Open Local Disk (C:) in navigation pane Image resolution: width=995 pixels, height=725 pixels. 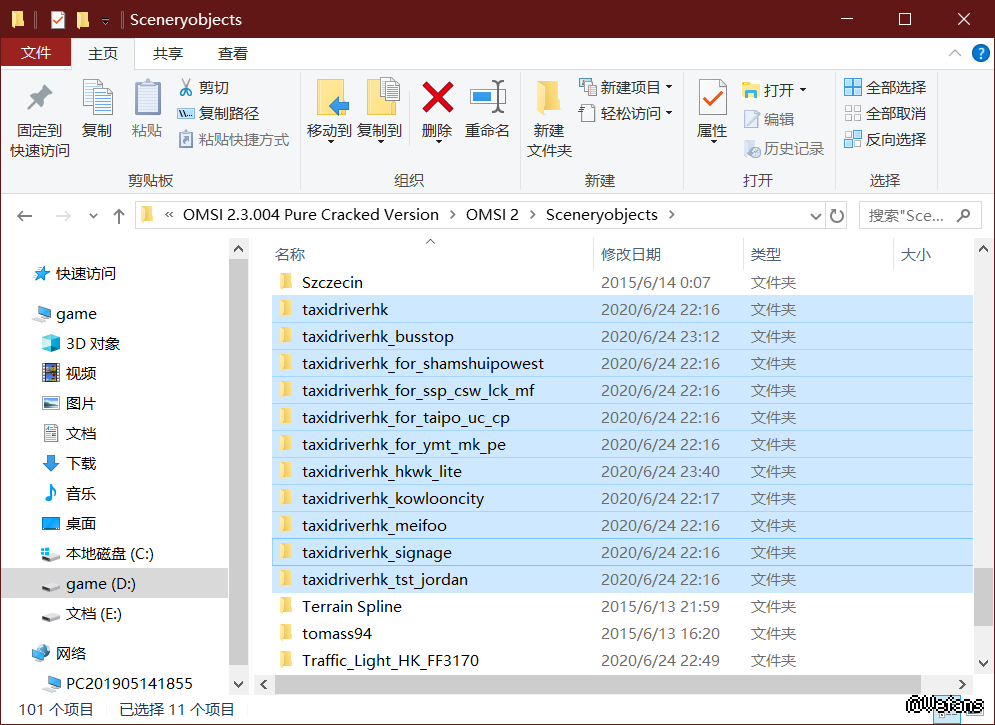pyautogui.click(x=109, y=554)
